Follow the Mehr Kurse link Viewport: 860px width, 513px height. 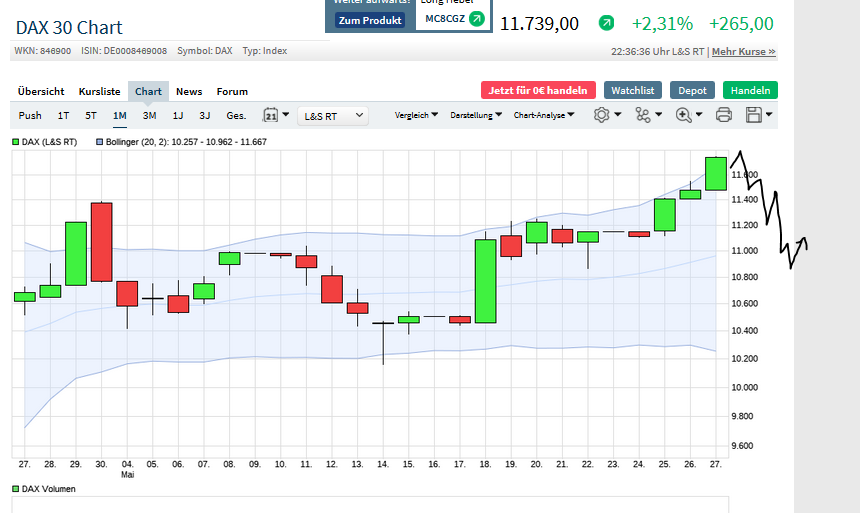pos(743,51)
